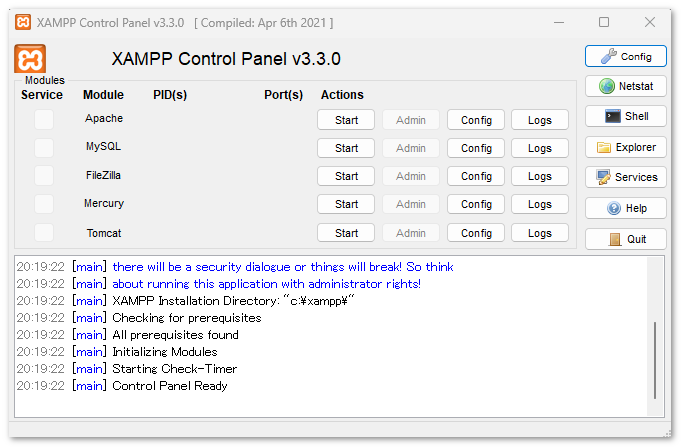
Task: Open Mercury Config menu
Action: (x=476, y=204)
